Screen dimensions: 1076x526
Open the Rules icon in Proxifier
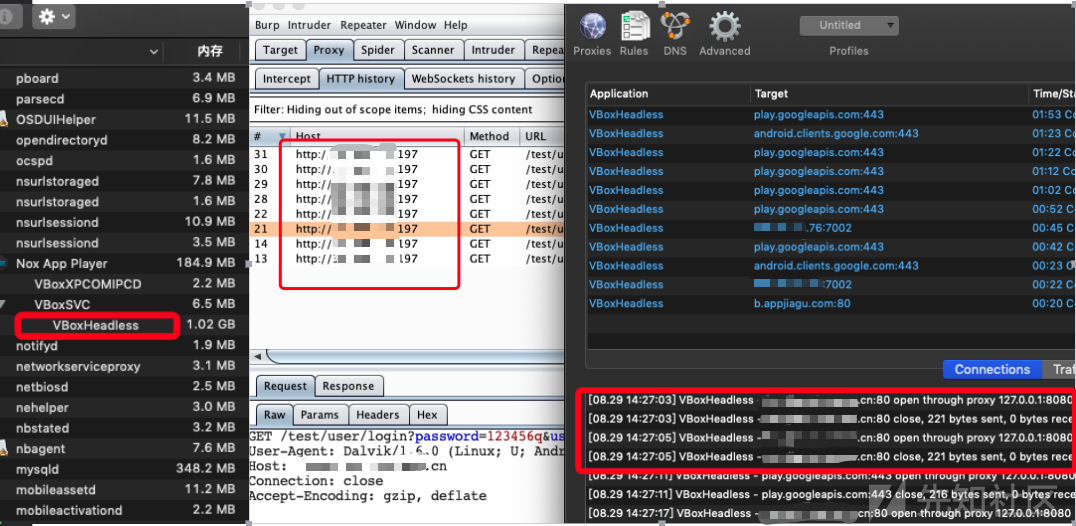coord(634,26)
